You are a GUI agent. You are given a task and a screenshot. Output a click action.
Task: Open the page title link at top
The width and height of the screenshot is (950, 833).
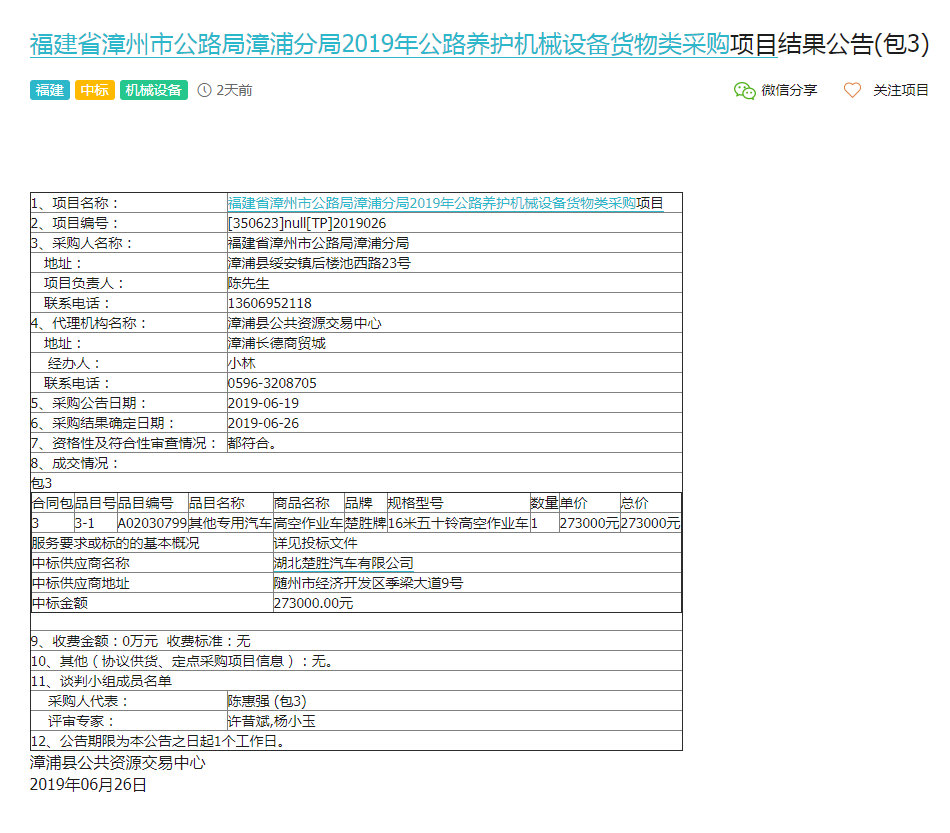click(380, 45)
